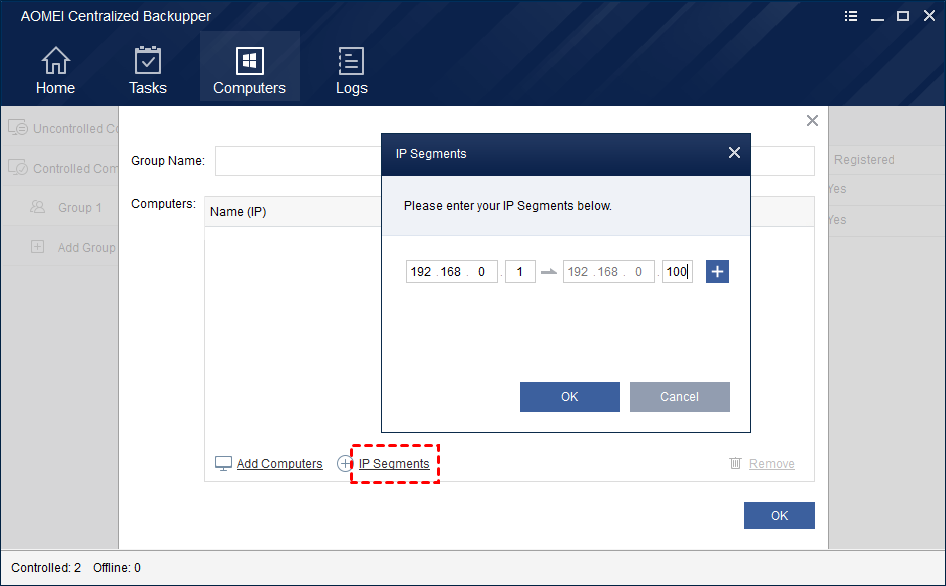Click the Controlled: 2 status text

pos(46,568)
